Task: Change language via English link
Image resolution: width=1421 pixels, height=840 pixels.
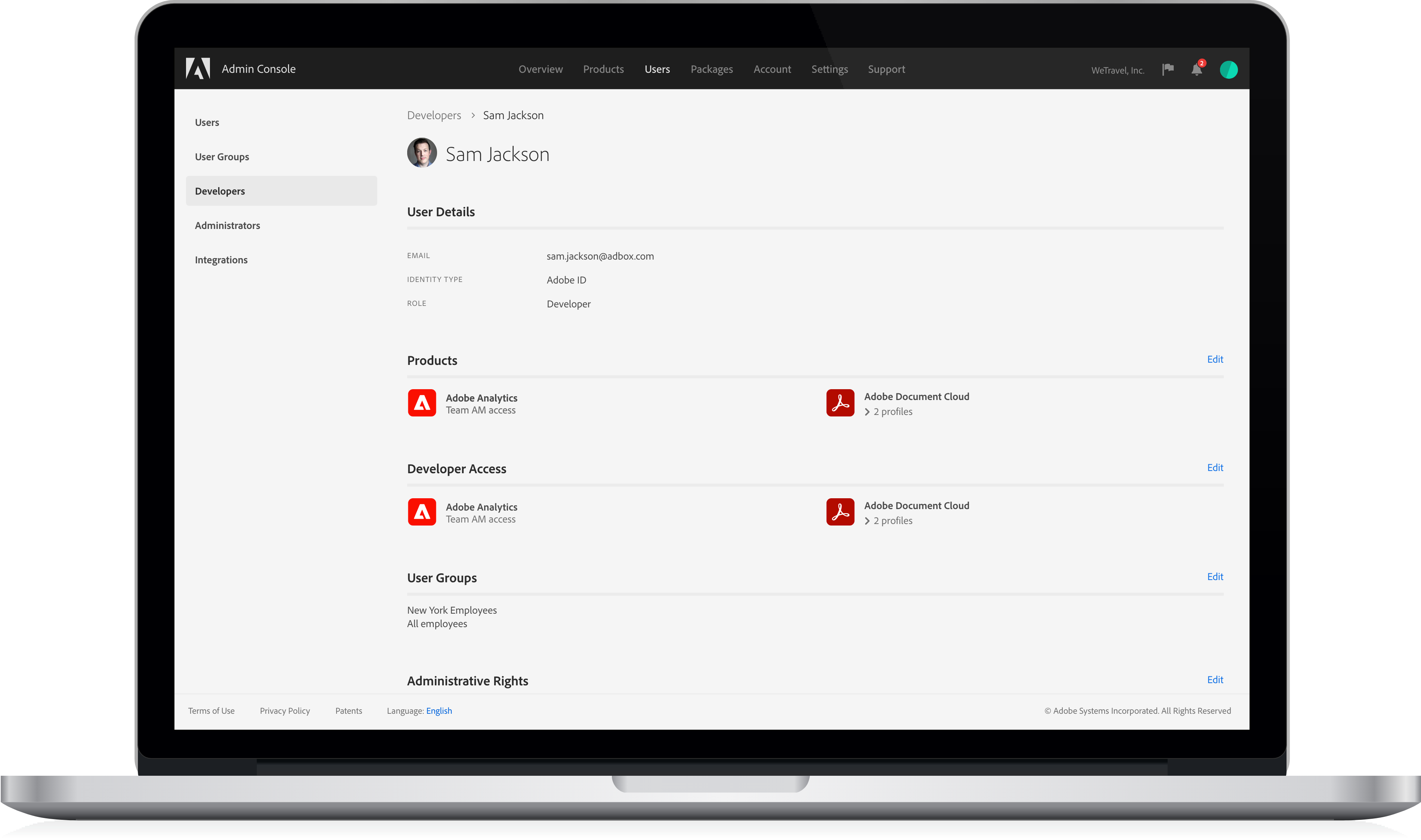Action: pyautogui.click(x=439, y=711)
